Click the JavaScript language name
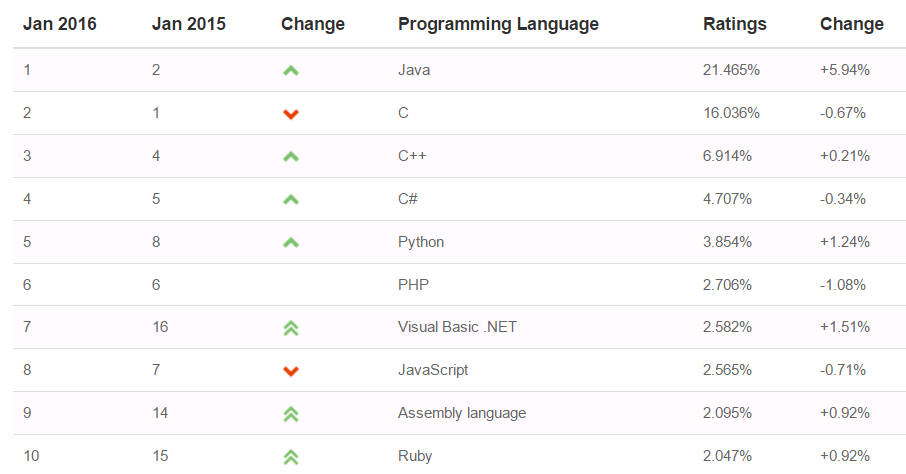The image size is (906, 474). tap(433, 370)
